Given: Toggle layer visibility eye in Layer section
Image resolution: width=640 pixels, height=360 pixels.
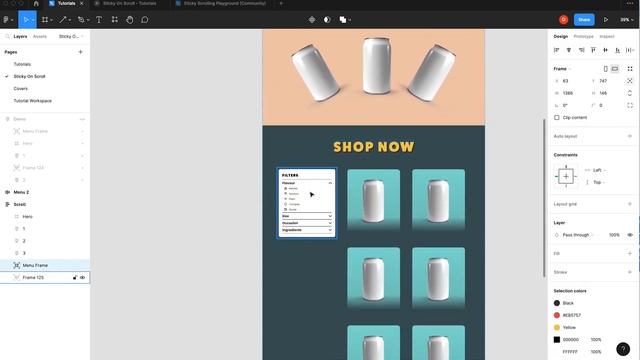Looking at the screenshot, I should tap(630, 235).
